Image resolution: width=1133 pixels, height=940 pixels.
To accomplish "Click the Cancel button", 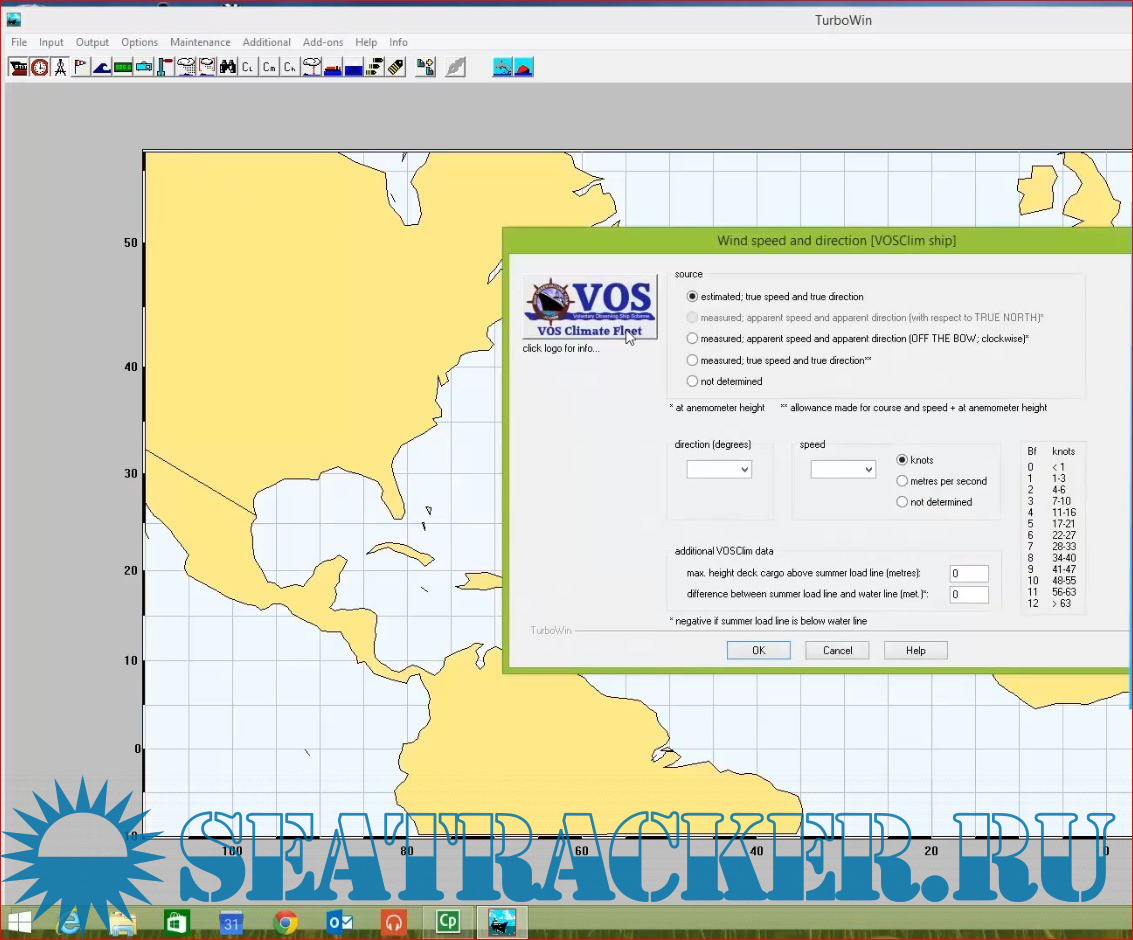I will pos(837,650).
